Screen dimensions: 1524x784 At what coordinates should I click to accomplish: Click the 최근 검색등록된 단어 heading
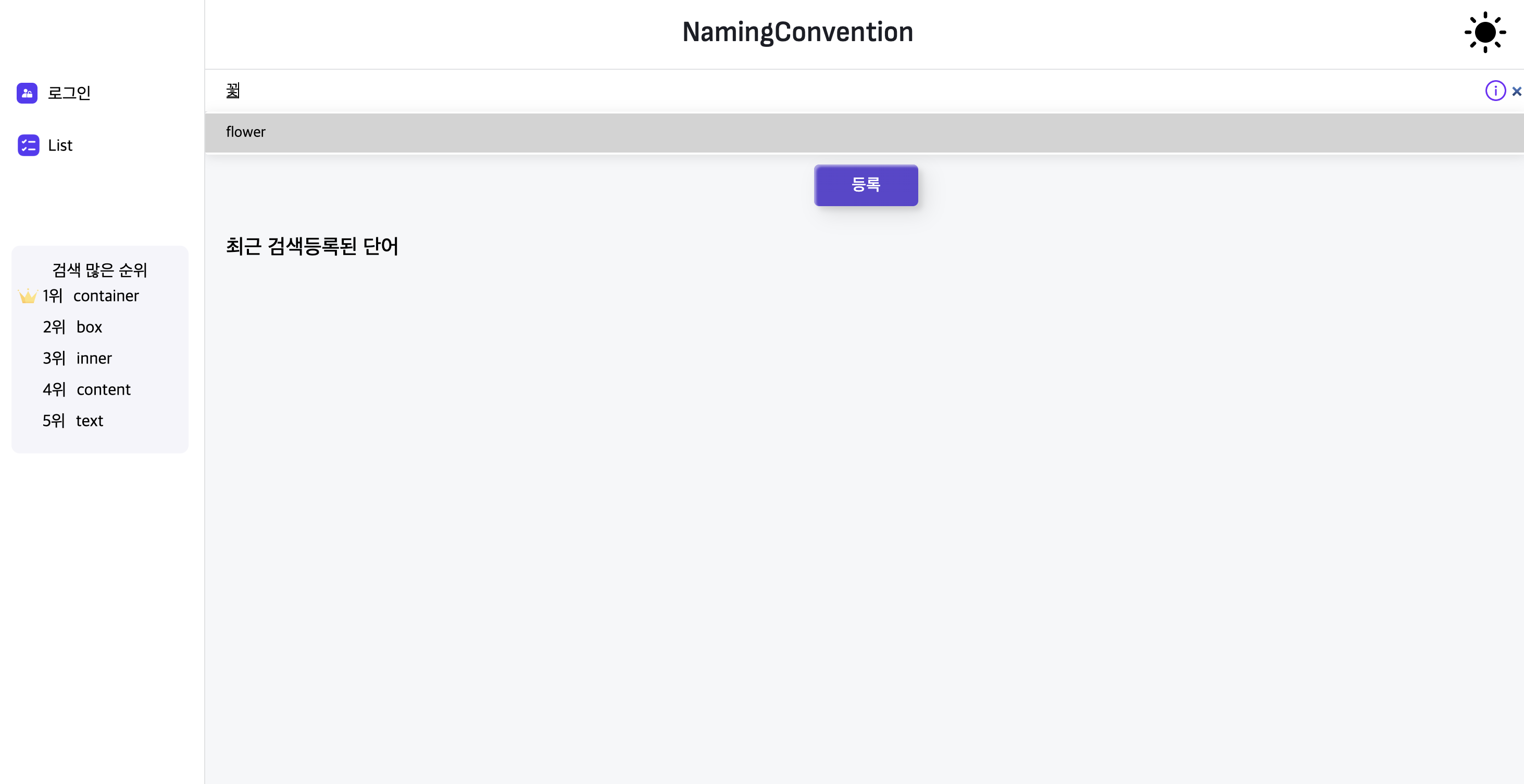(x=312, y=246)
